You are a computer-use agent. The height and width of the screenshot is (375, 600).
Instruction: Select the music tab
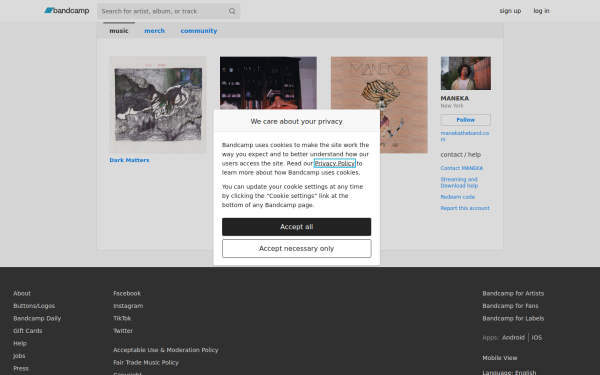[x=119, y=31]
